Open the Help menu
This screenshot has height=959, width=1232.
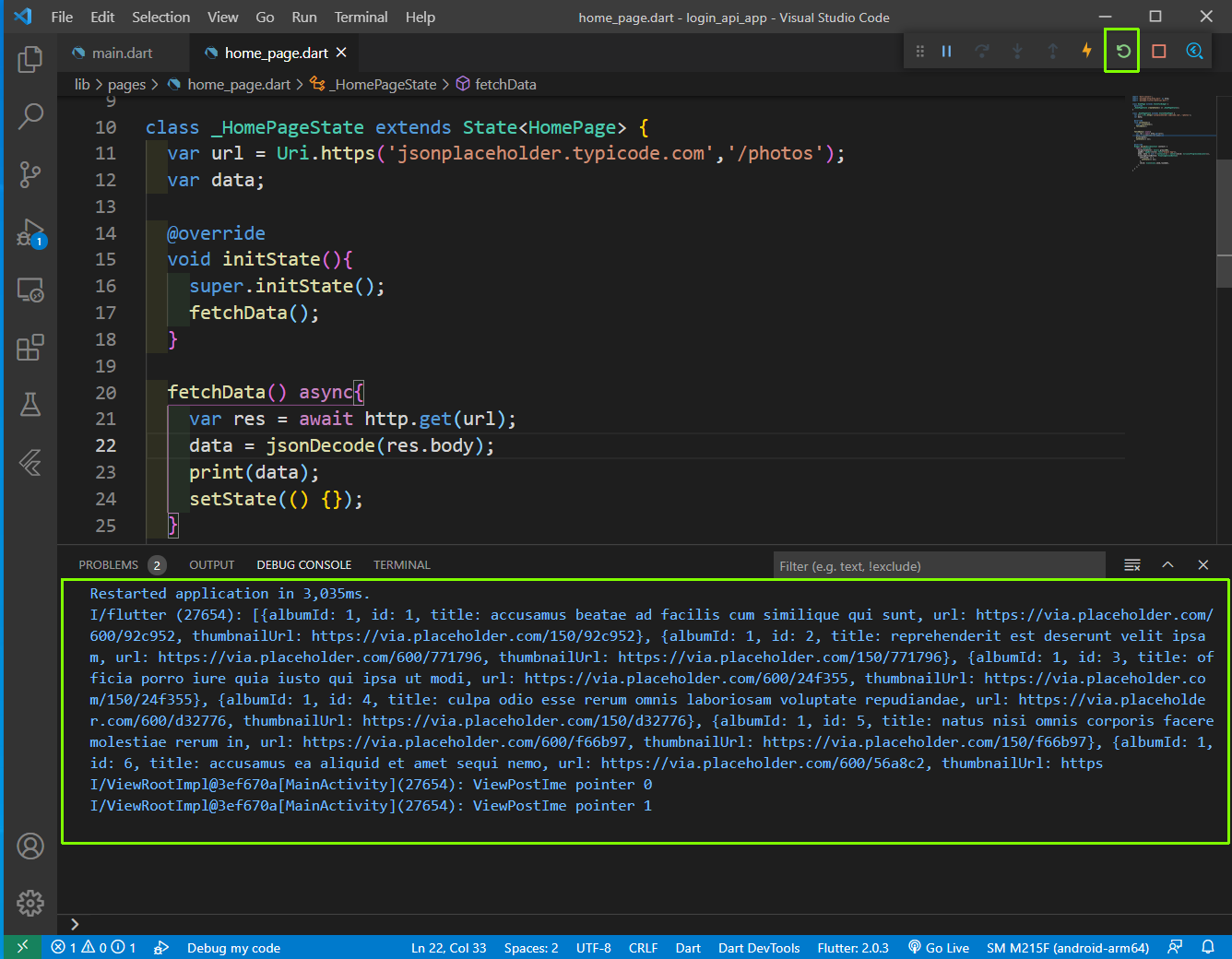pos(420,17)
